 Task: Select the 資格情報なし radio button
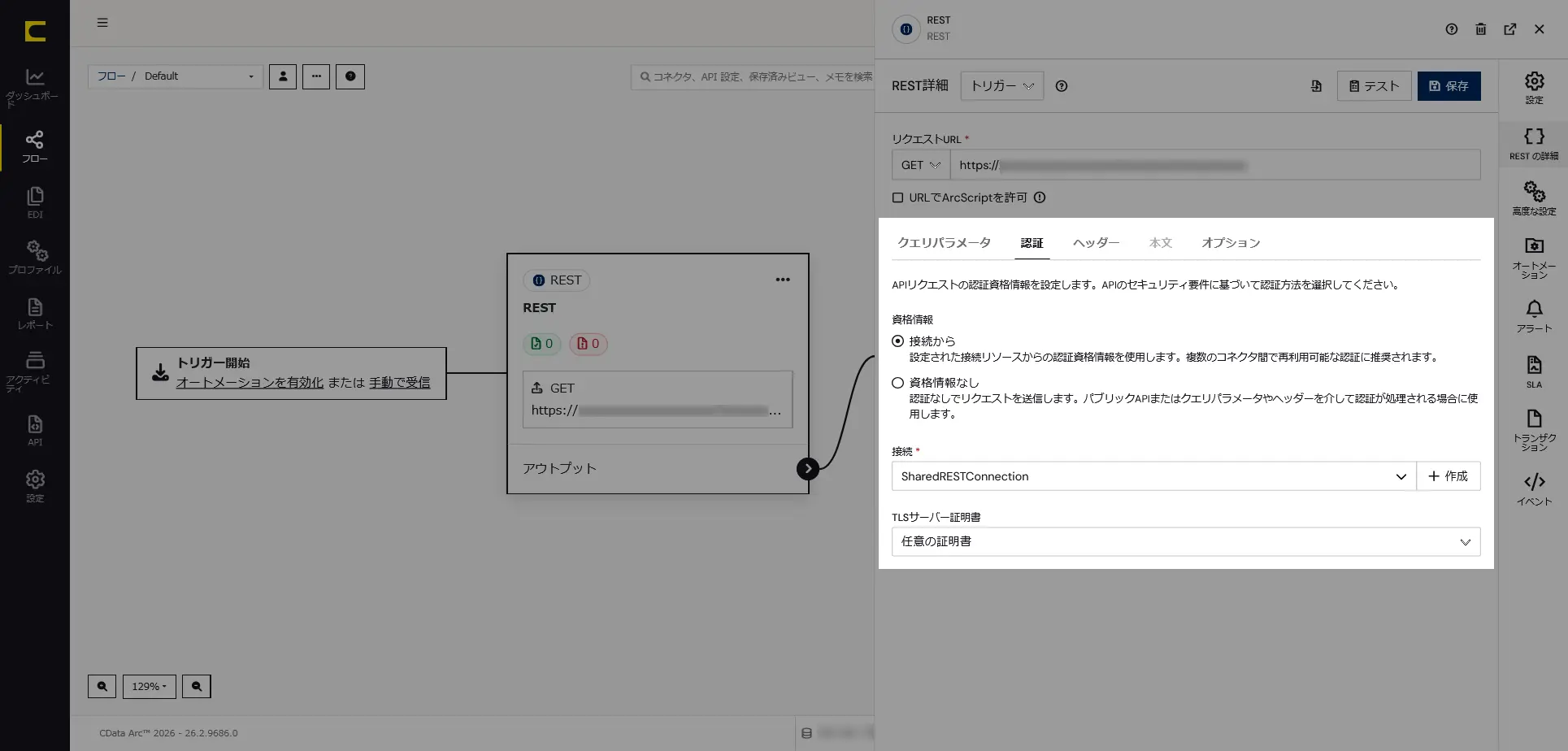tap(898, 383)
